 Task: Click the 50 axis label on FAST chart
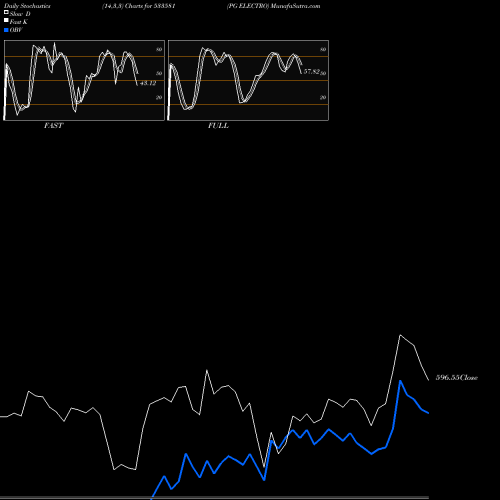coord(159,73)
